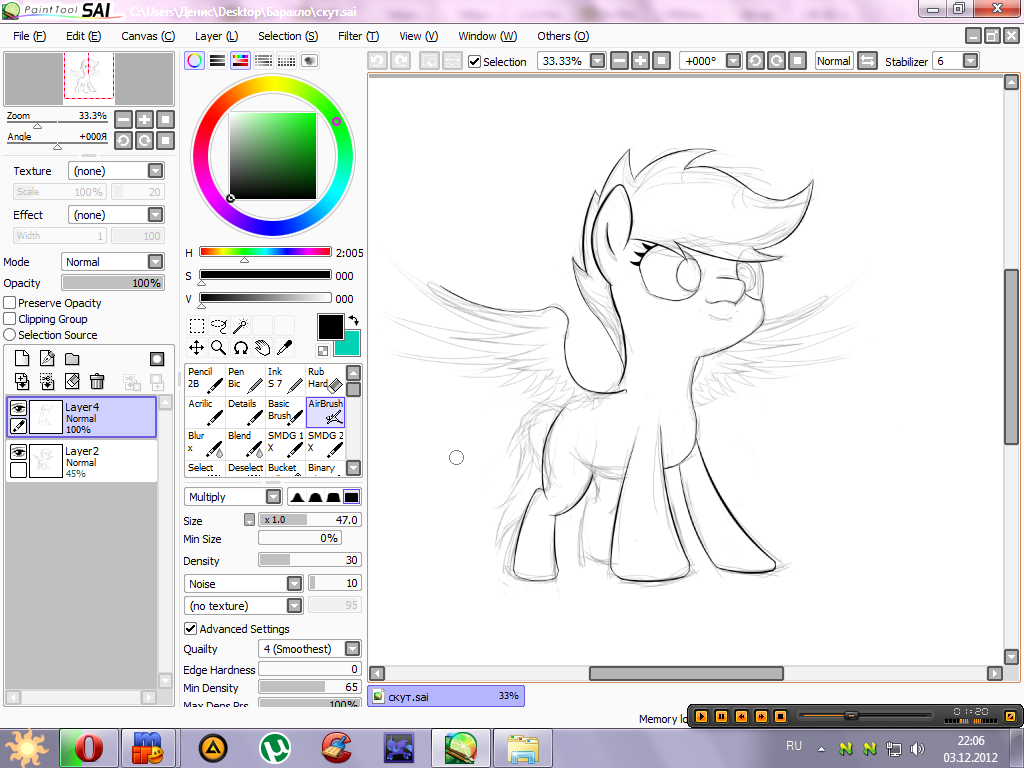Choose the Rub Hard eraser
The height and width of the screenshot is (768, 1024).
pos(325,379)
